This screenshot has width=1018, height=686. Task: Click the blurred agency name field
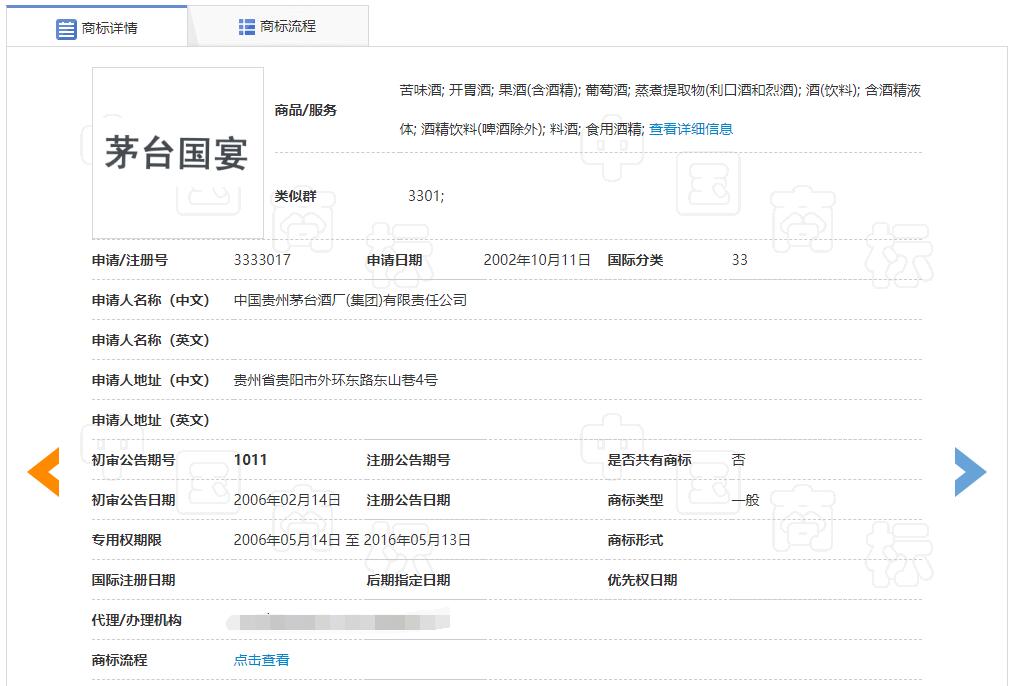point(338,621)
